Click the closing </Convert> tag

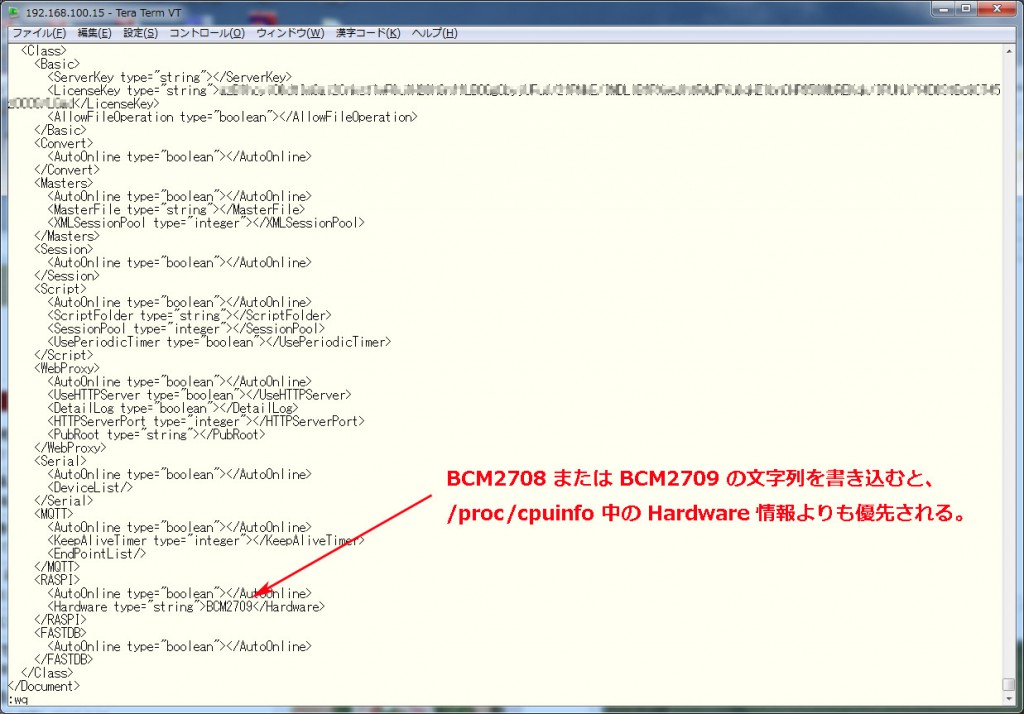click(x=67, y=170)
